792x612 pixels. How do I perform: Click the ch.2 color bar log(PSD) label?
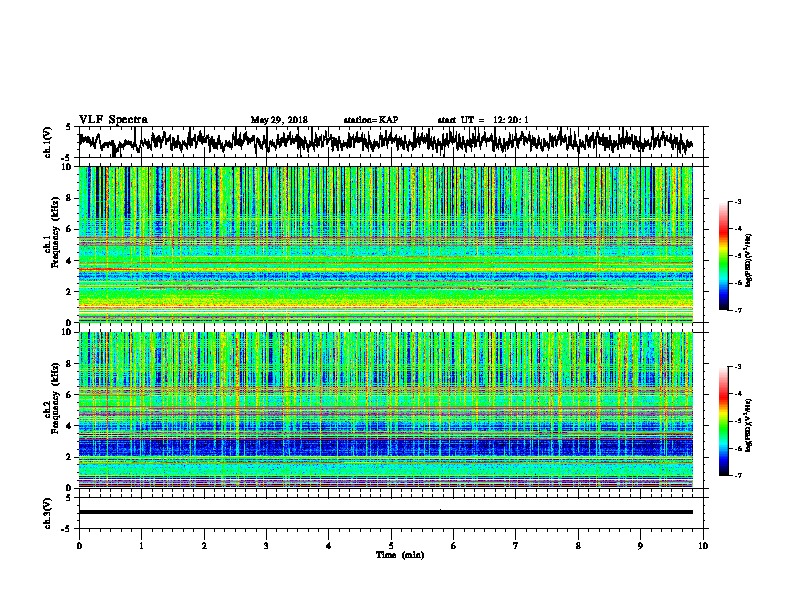748,425
